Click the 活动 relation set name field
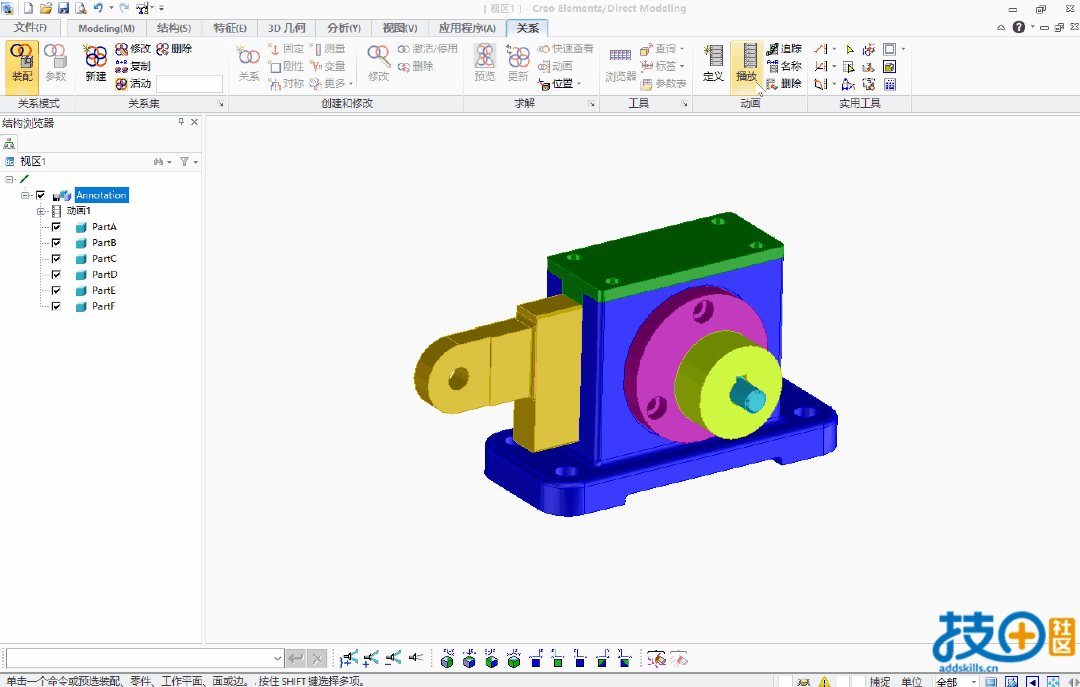Screen dimensions: 1080x687 coord(189,83)
